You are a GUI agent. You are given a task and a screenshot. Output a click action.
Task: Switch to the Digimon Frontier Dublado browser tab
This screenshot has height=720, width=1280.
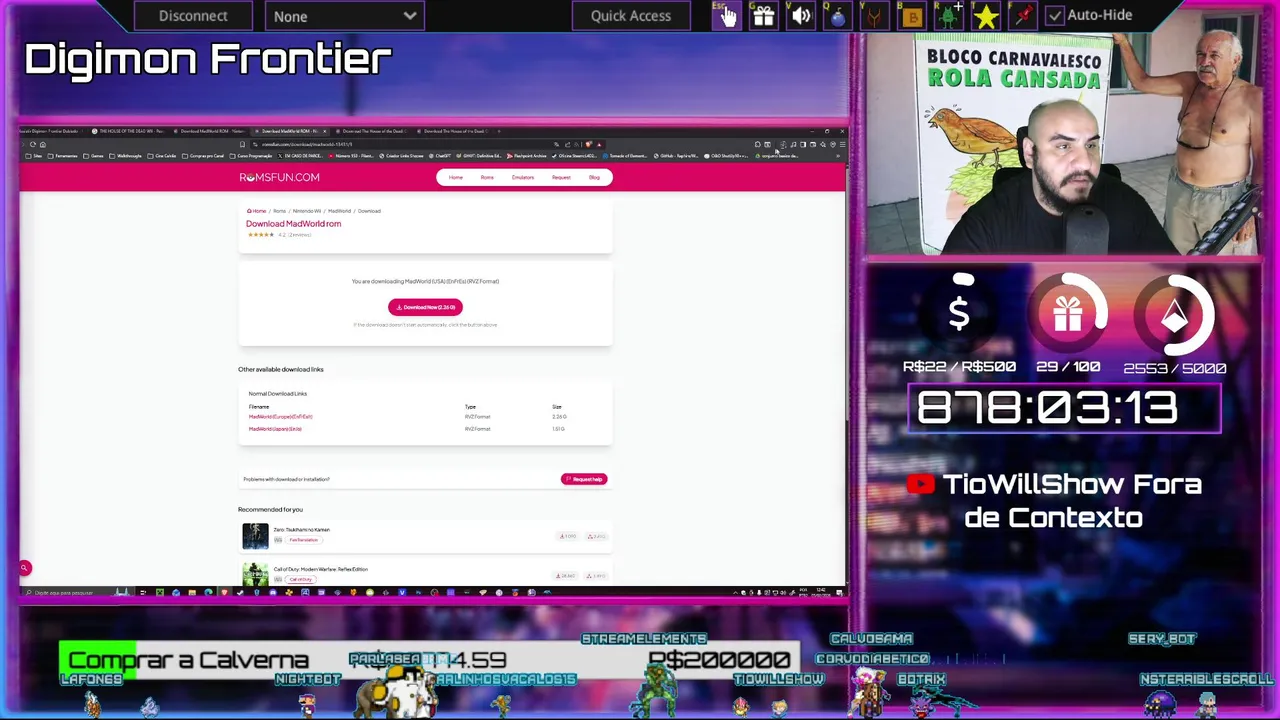50,131
